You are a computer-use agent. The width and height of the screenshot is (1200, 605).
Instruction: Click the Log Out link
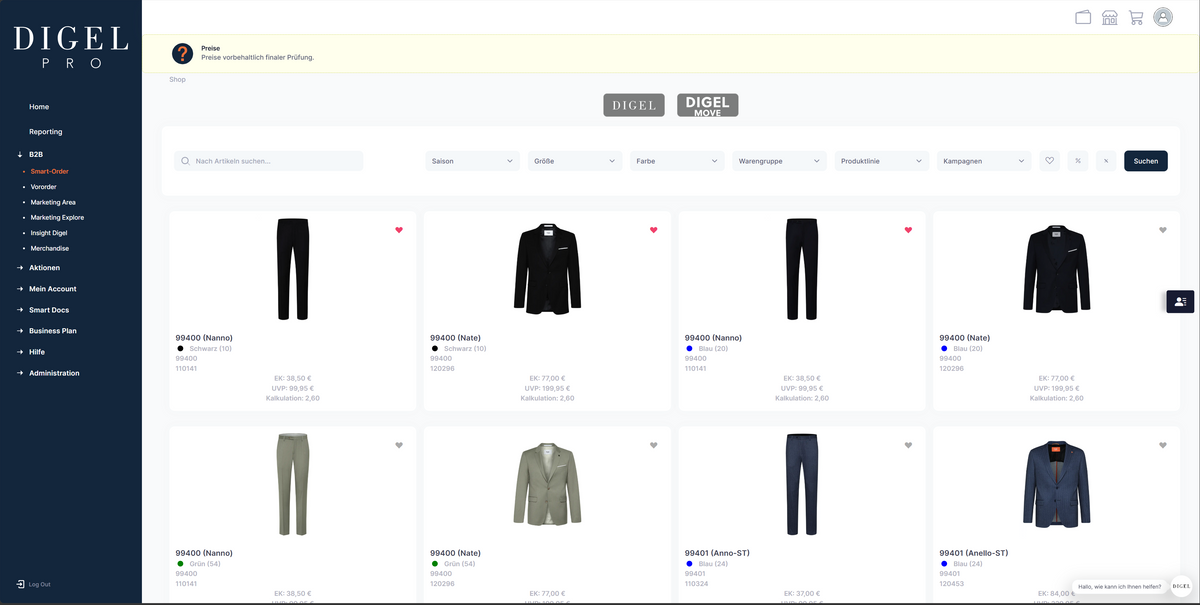(39, 584)
